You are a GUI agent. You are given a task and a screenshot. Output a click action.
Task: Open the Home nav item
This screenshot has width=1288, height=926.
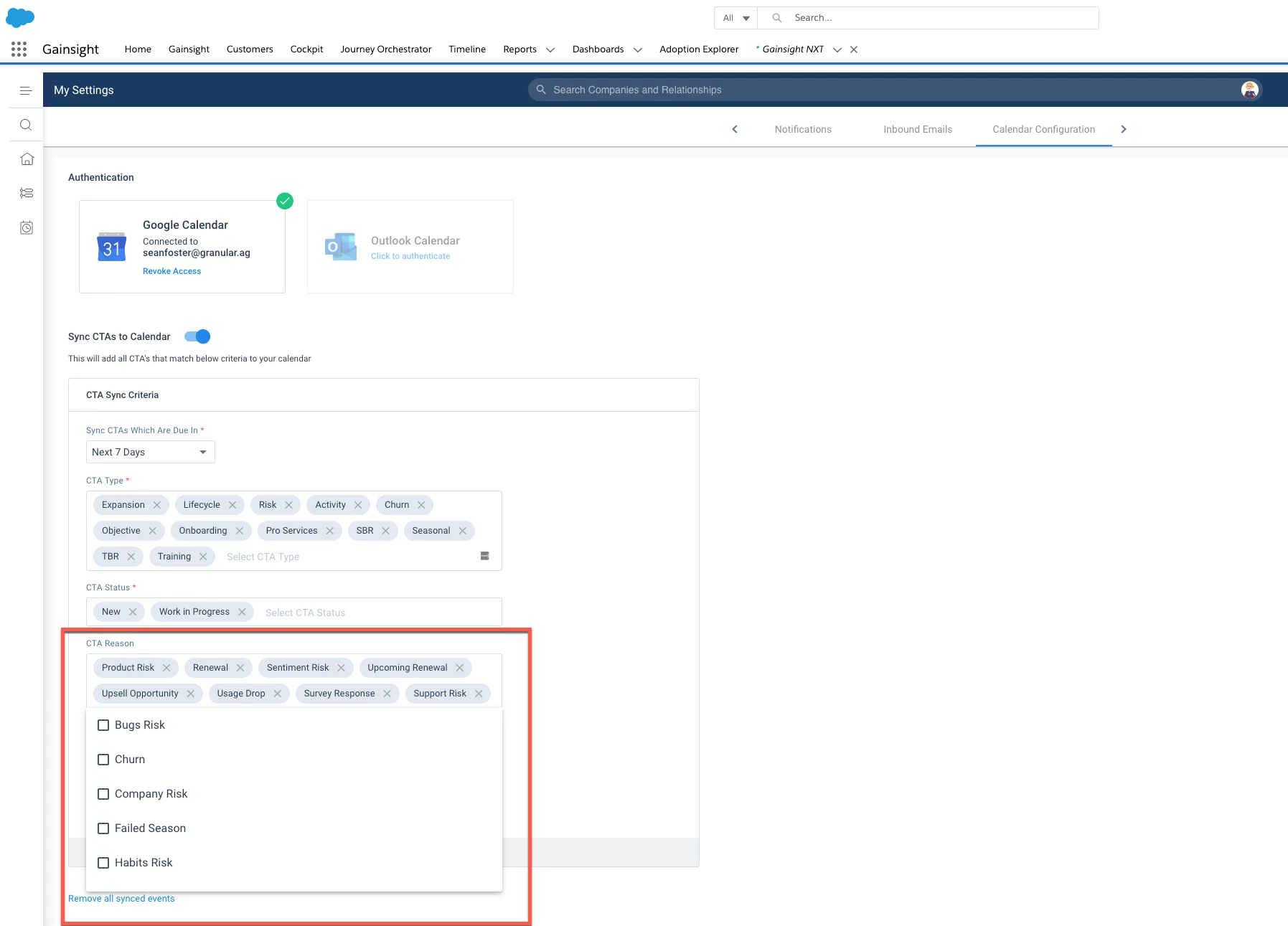pos(138,49)
